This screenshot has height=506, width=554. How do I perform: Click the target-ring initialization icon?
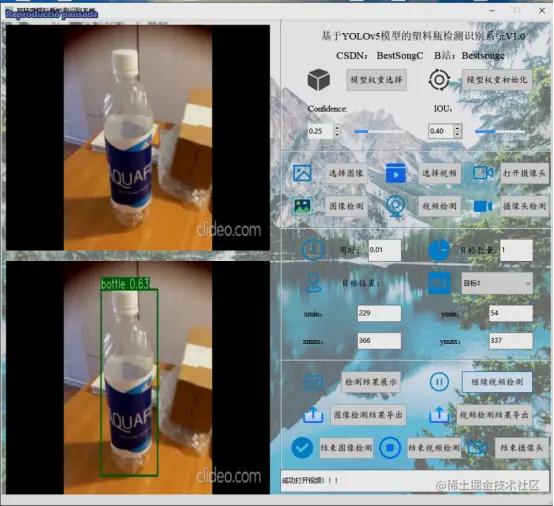[x=439, y=80]
